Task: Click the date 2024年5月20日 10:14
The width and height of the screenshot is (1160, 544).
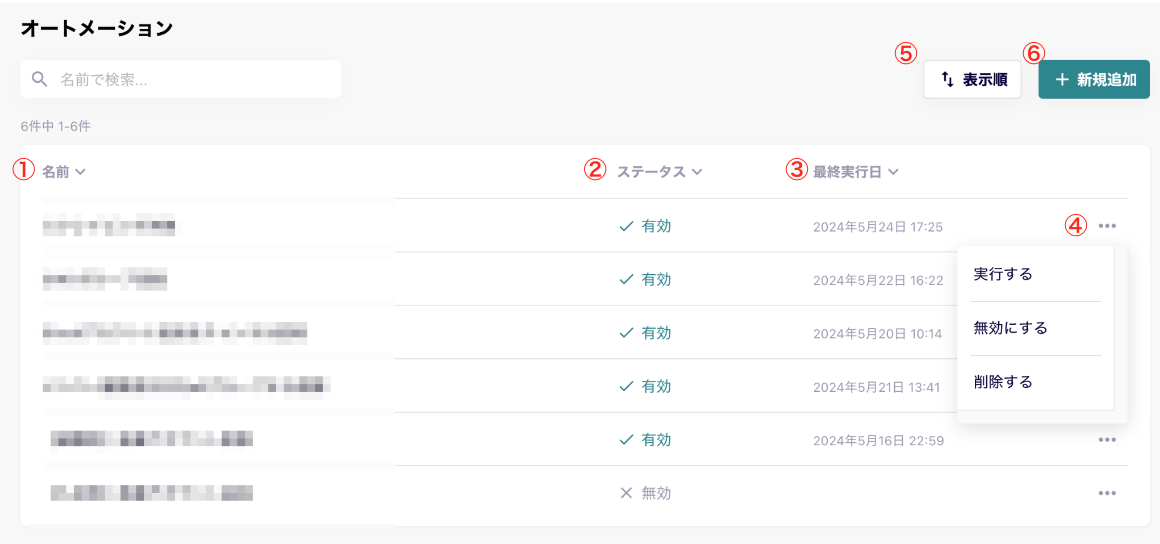Action: click(877, 334)
